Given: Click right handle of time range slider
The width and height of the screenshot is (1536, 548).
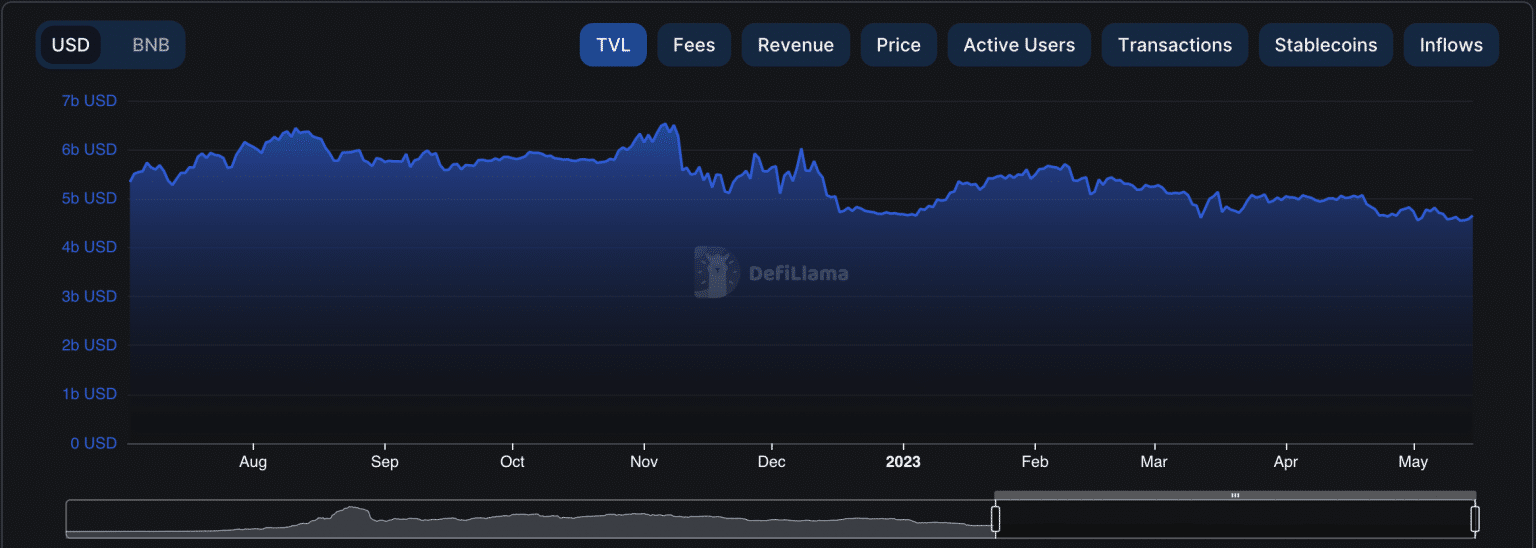Looking at the screenshot, I should click(x=1474, y=519).
